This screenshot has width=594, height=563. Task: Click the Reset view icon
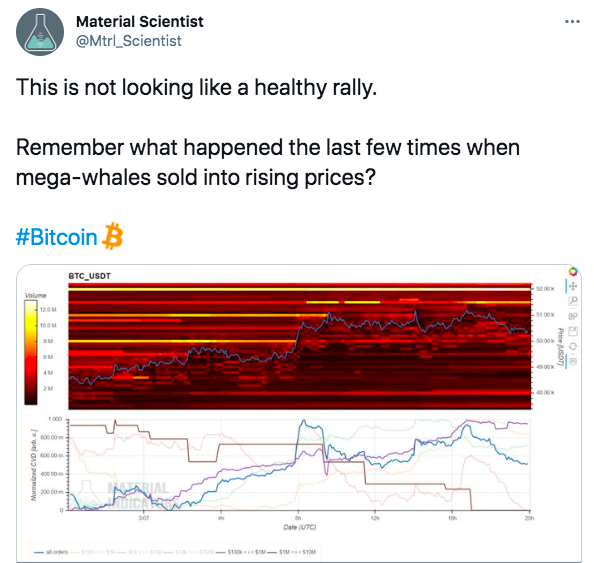coord(573,346)
